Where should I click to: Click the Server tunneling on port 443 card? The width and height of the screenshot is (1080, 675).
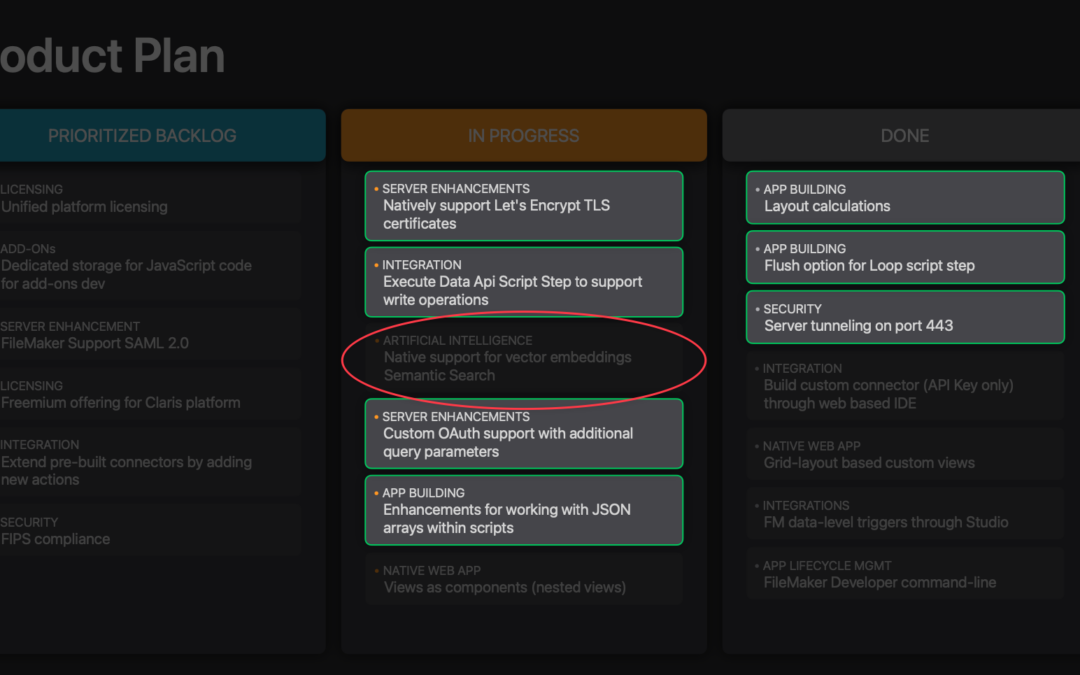pos(905,318)
